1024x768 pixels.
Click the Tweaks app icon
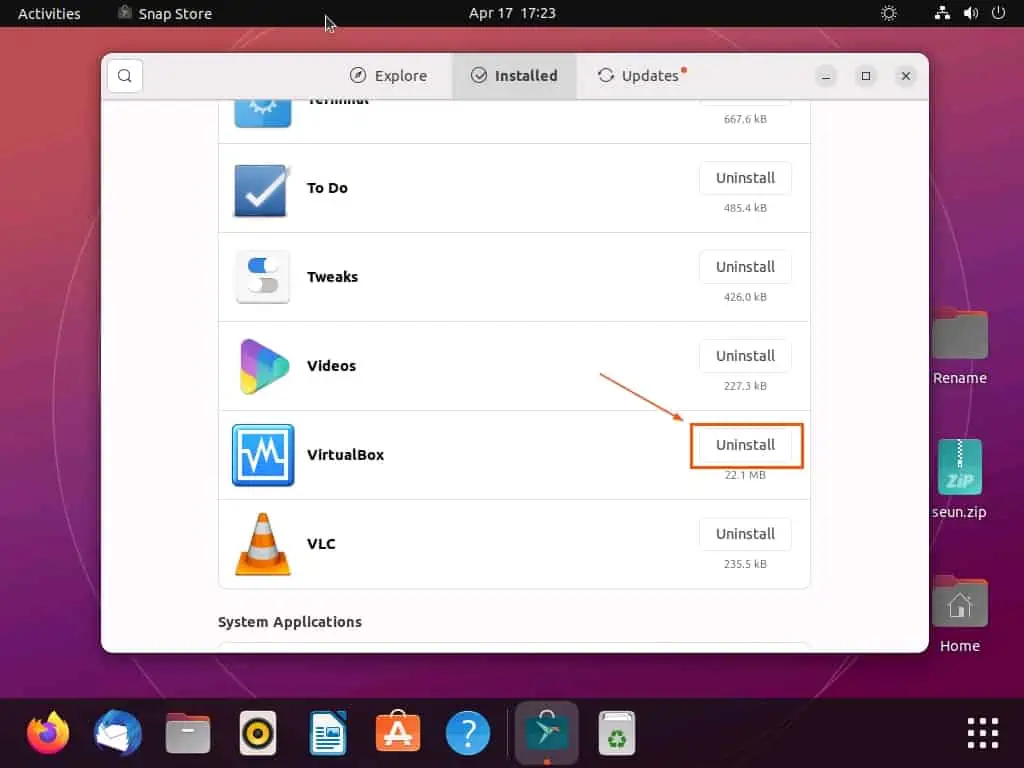point(263,277)
